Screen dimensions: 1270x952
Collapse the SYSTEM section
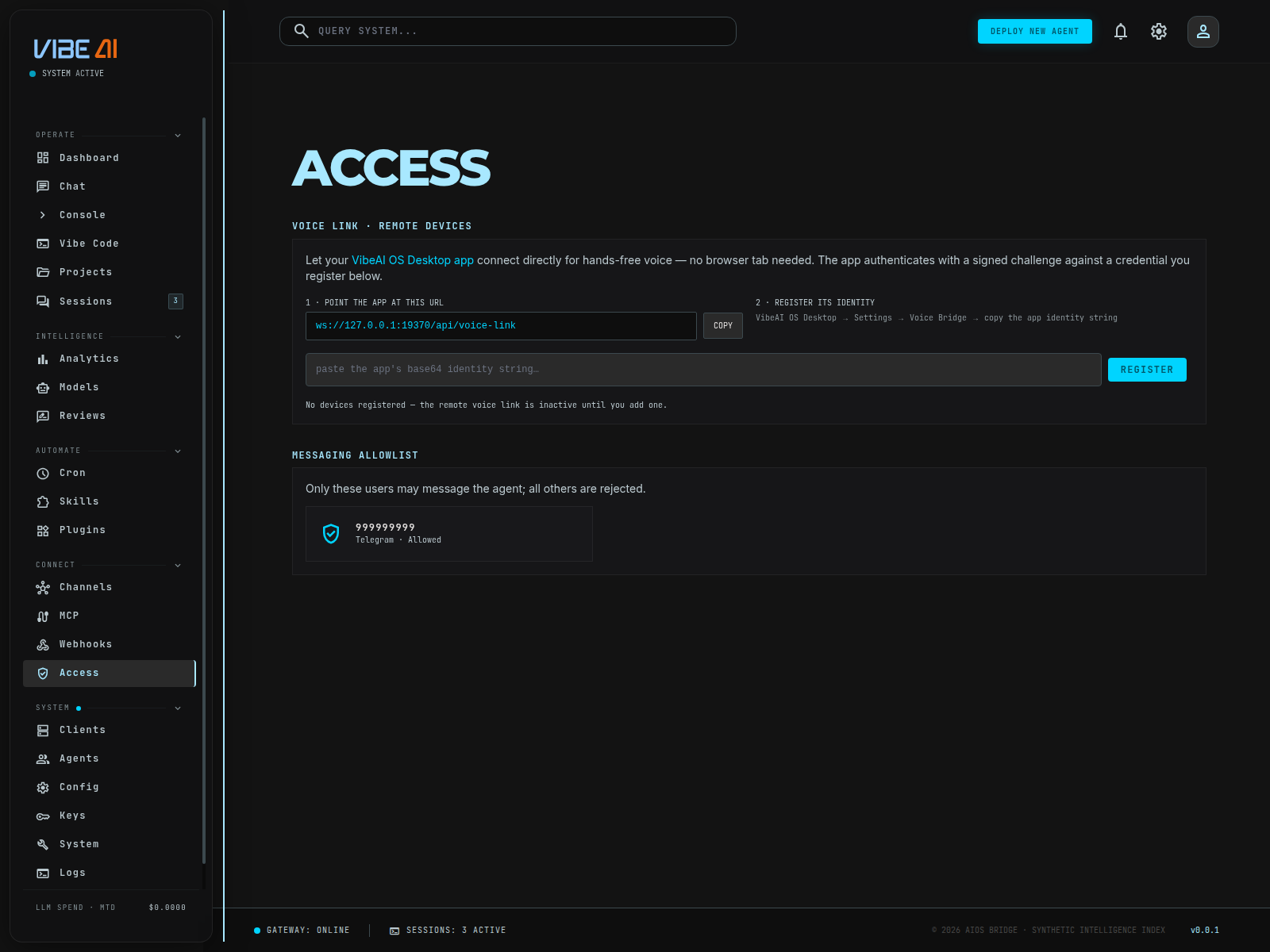tap(178, 708)
